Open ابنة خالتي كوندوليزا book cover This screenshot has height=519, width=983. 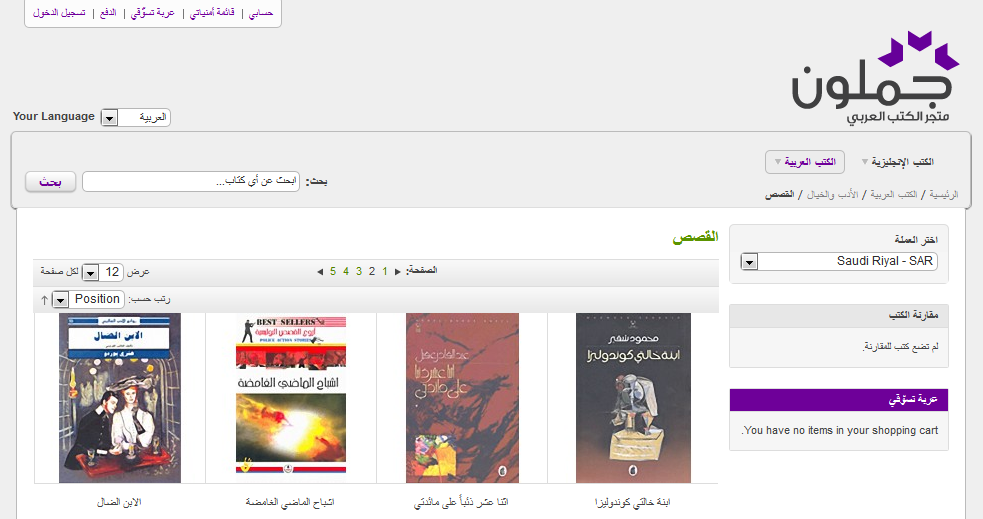point(633,398)
